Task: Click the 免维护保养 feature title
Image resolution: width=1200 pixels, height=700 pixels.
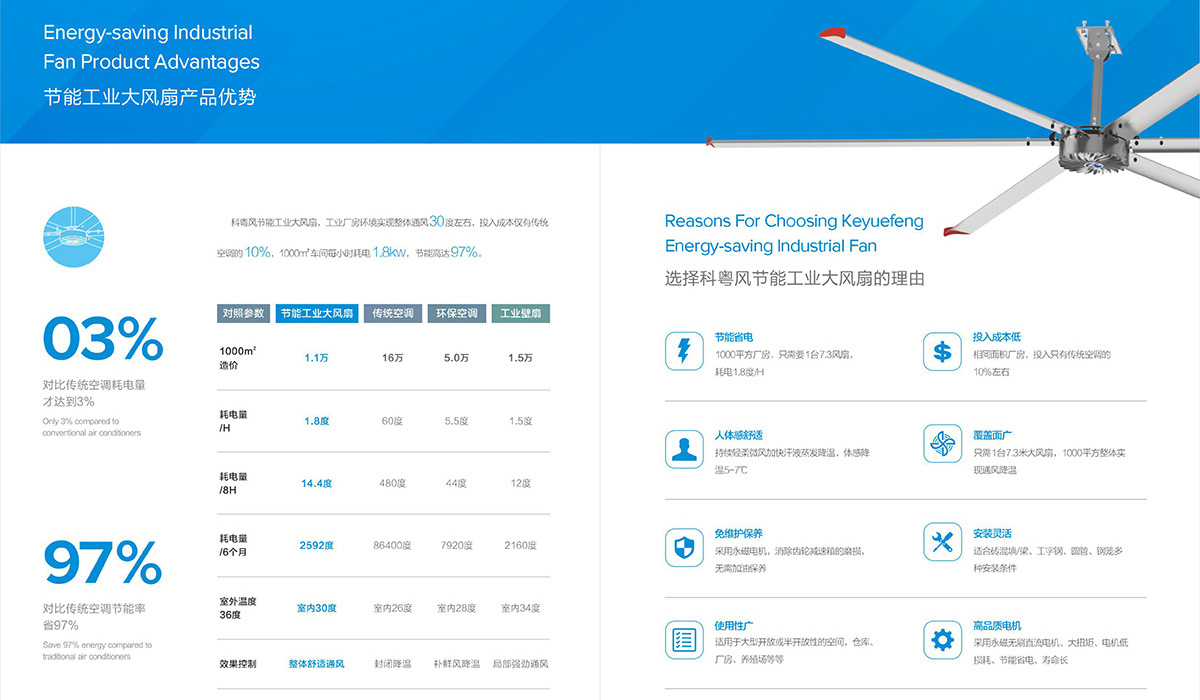Action: [739, 533]
